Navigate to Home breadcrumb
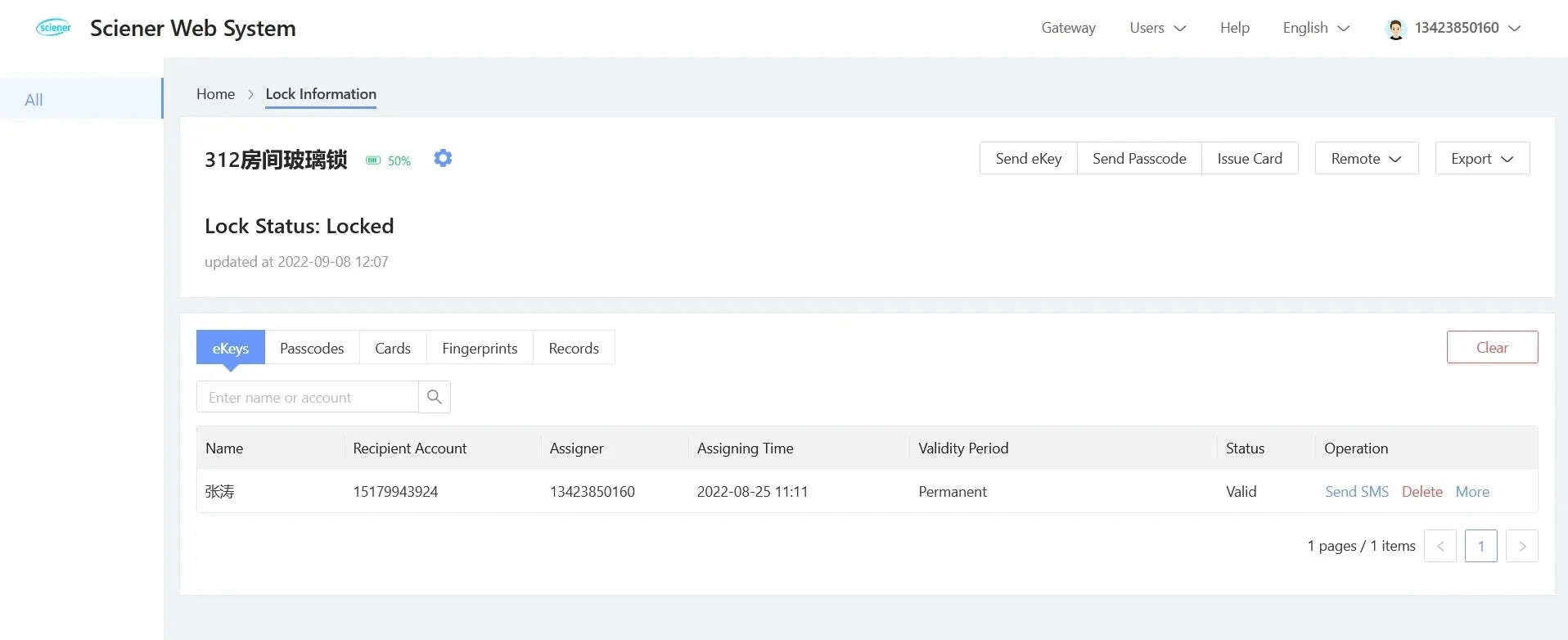Screen dimensions: 1568x640 coord(215,94)
